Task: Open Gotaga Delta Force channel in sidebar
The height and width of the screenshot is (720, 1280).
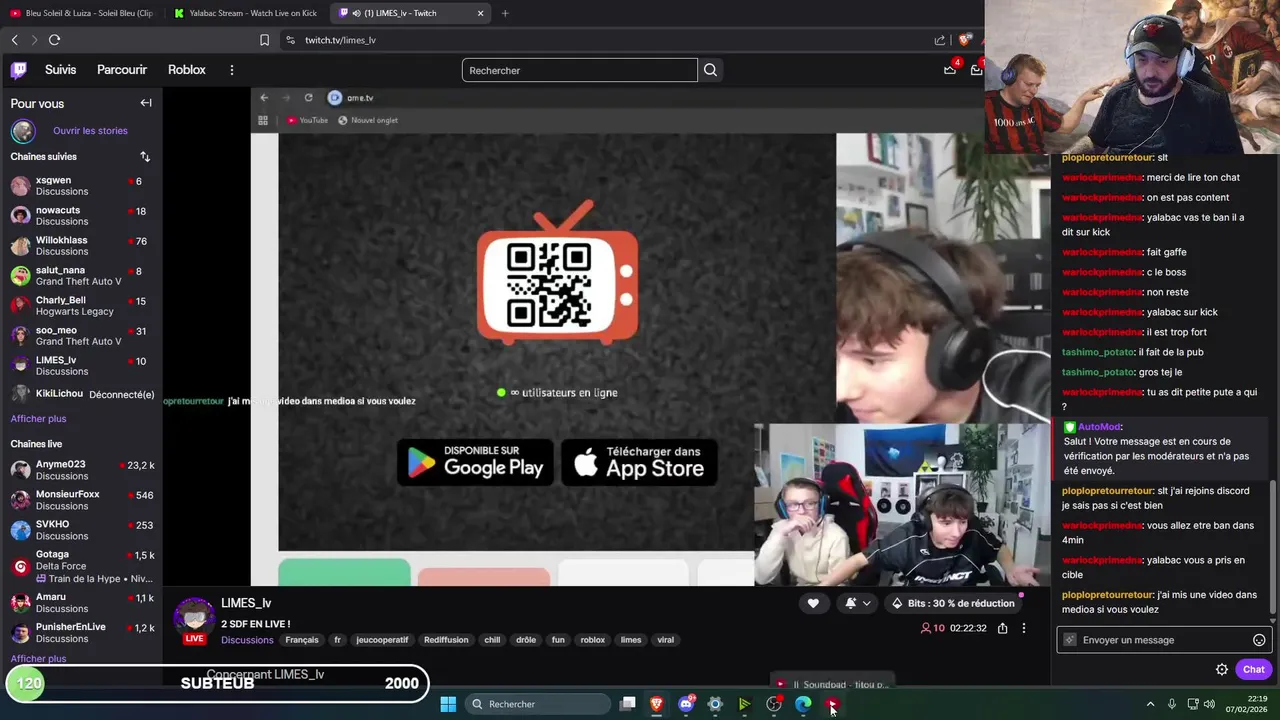Action: pos(81,566)
